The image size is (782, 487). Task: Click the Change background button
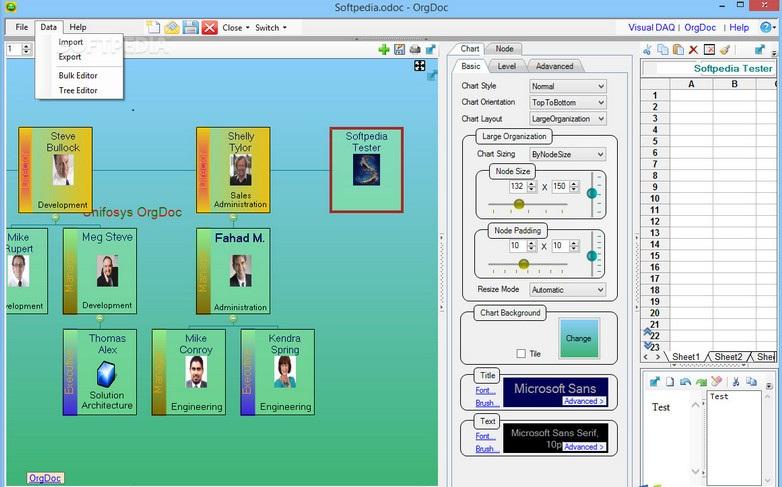tap(579, 338)
